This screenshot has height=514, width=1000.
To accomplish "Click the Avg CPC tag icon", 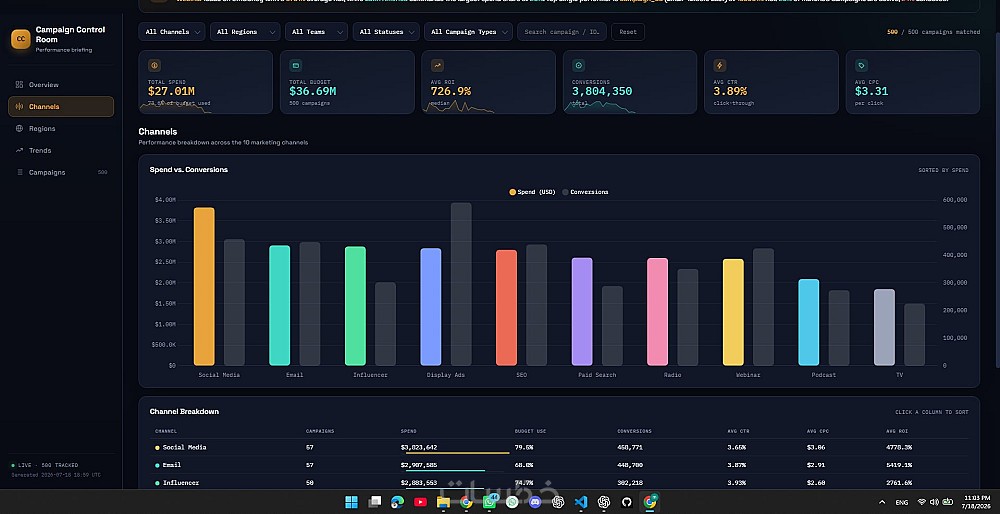I will click(861, 65).
